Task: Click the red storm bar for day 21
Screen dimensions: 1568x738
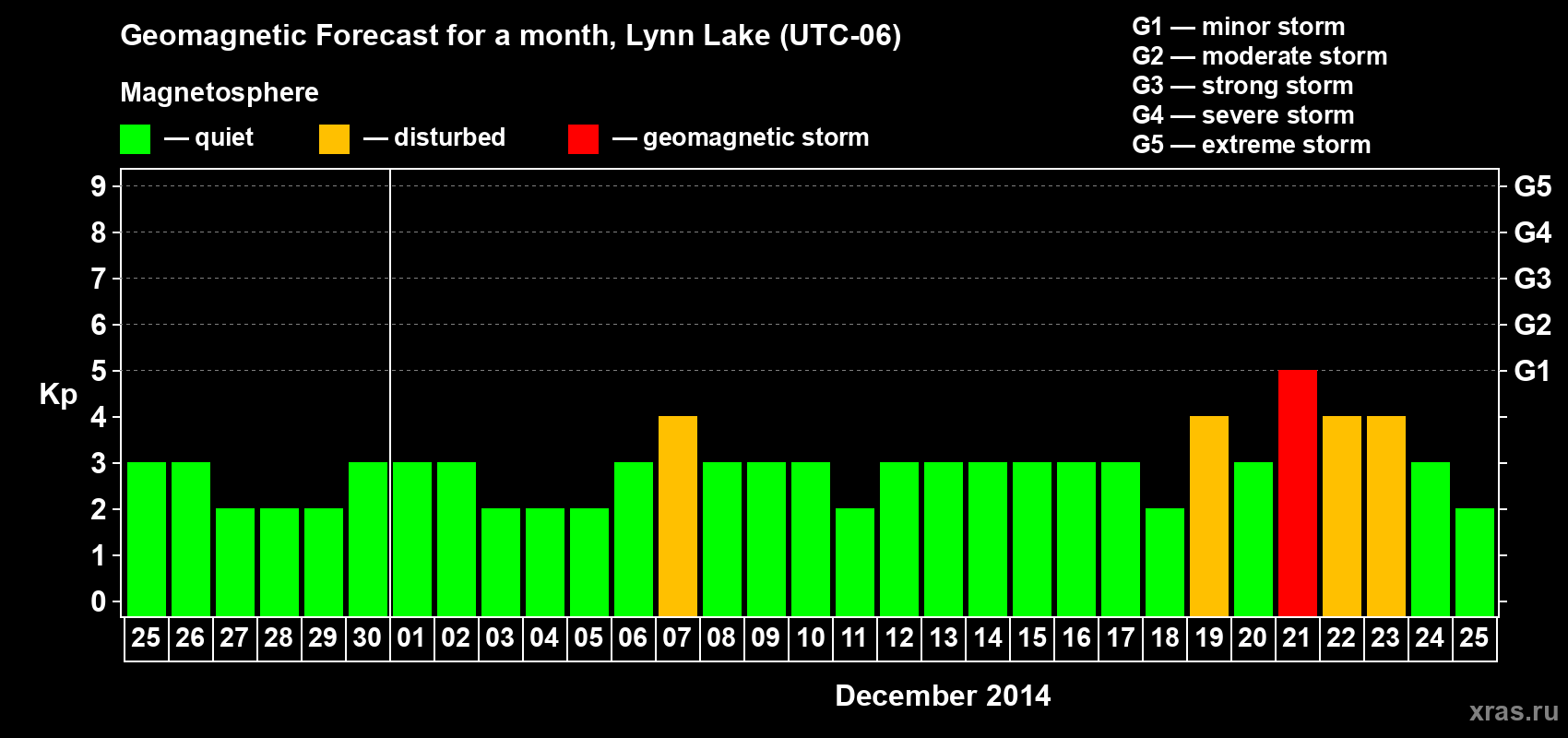Action: coord(1297,494)
